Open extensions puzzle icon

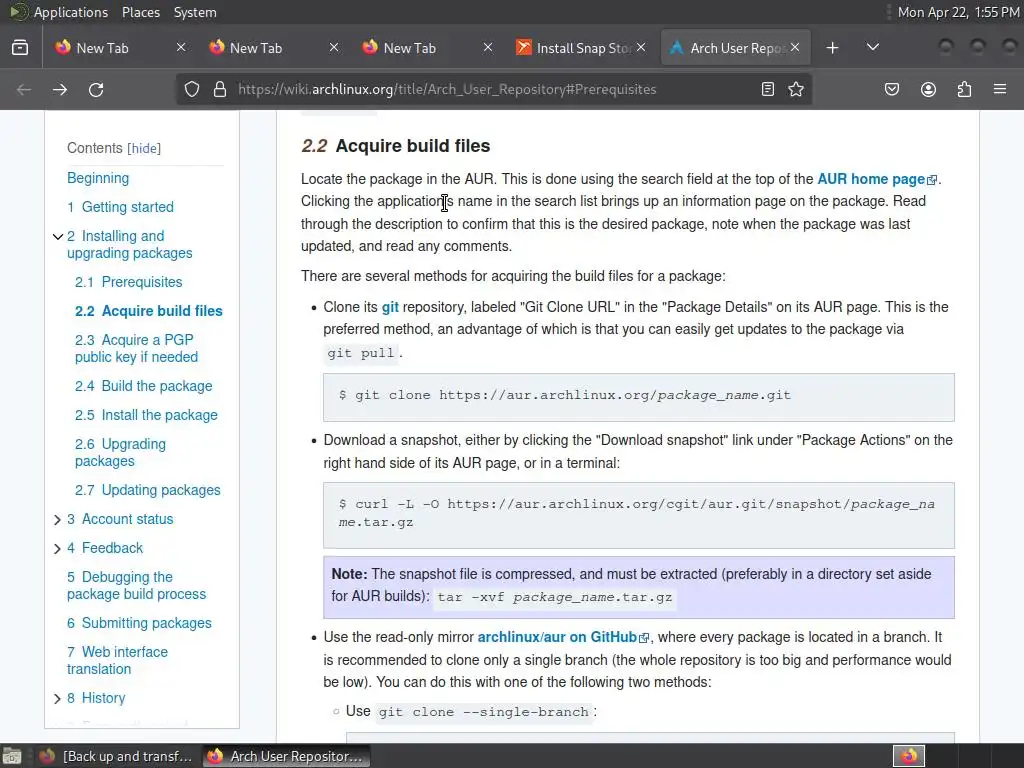coord(964,89)
